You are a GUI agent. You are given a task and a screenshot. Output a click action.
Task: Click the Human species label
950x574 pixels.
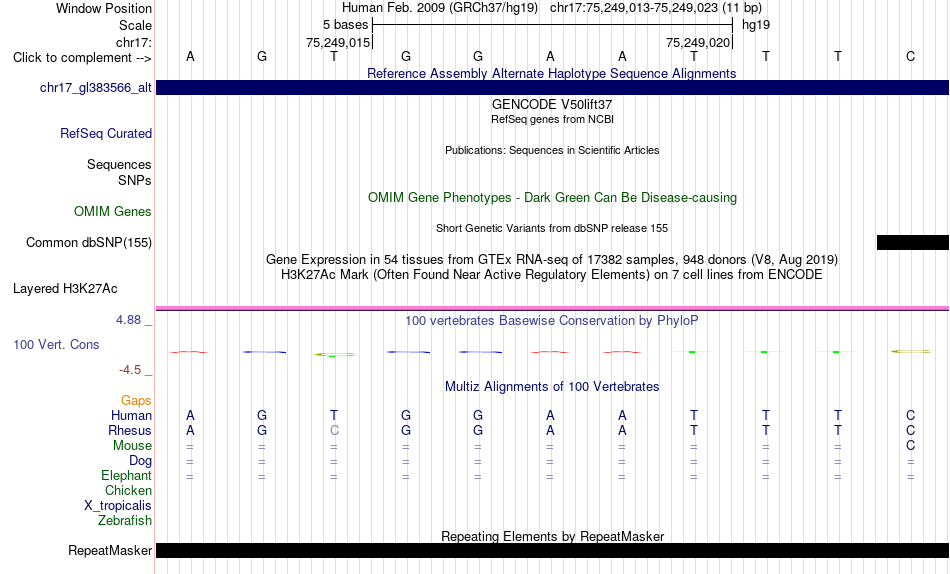point(131,415)
